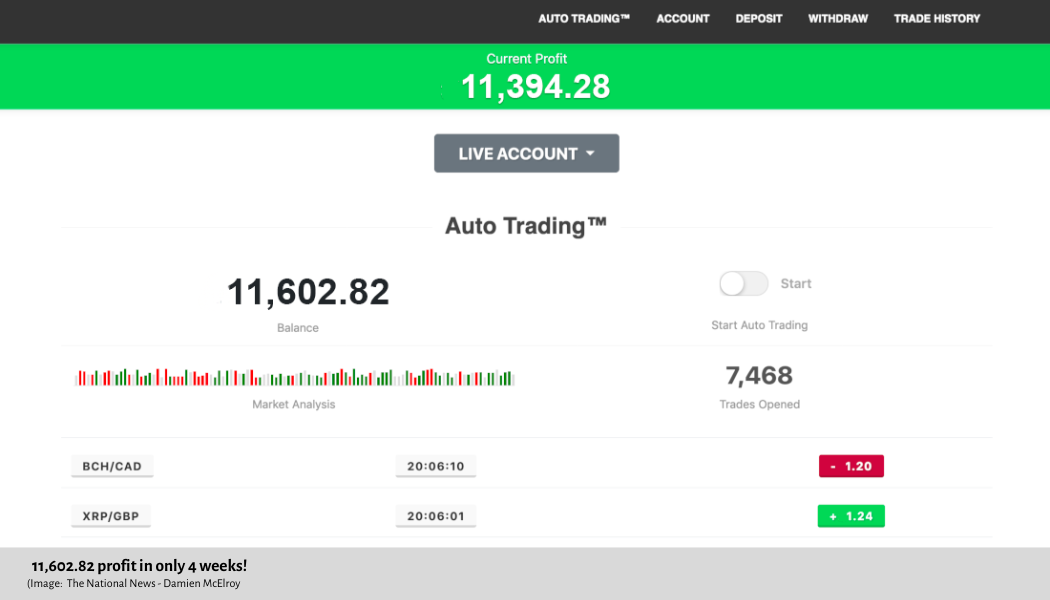
Task: Click the 7,468 trades opened counter
Action: [x=759, y=376]
